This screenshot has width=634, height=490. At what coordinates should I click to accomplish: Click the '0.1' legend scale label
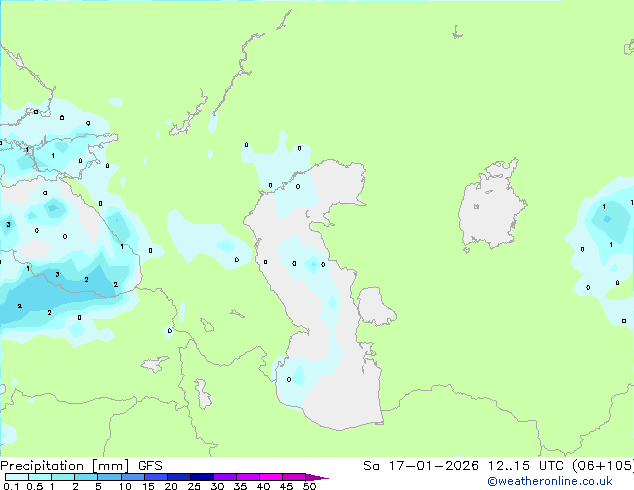point(11,486)
